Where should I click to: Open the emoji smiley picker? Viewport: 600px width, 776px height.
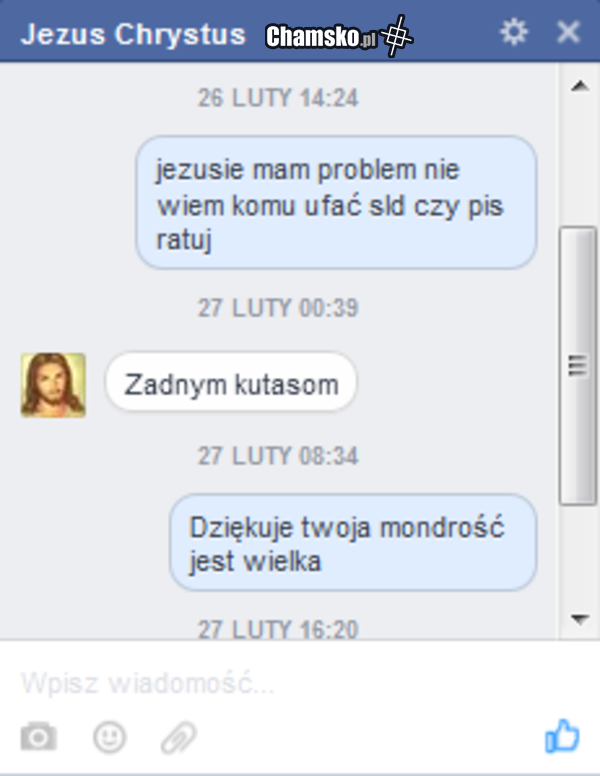pyautogui.click(x=109, y=737)
